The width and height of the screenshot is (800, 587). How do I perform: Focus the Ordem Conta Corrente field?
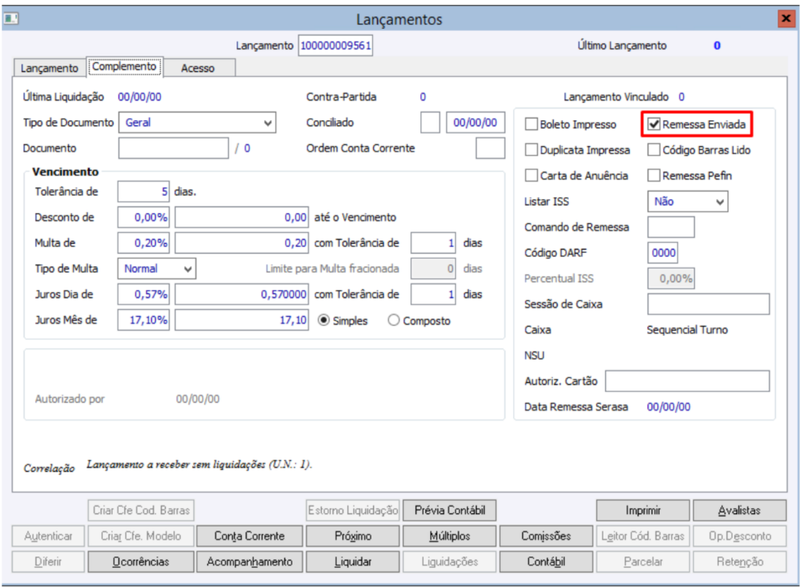pyautogui.click(x=490, y=148)
